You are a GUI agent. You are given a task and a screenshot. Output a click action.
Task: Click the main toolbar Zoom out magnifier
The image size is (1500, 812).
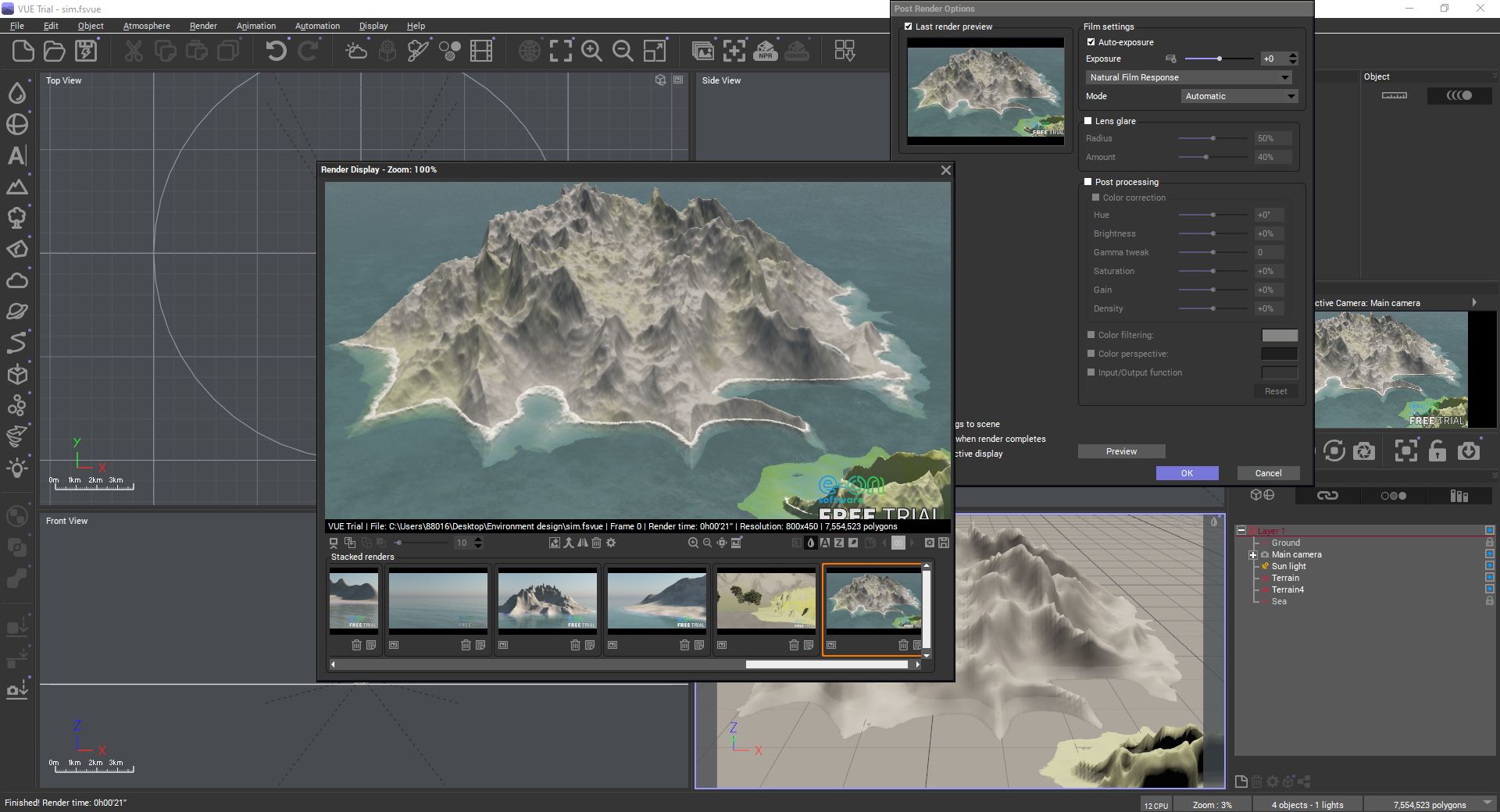[623, 52]
